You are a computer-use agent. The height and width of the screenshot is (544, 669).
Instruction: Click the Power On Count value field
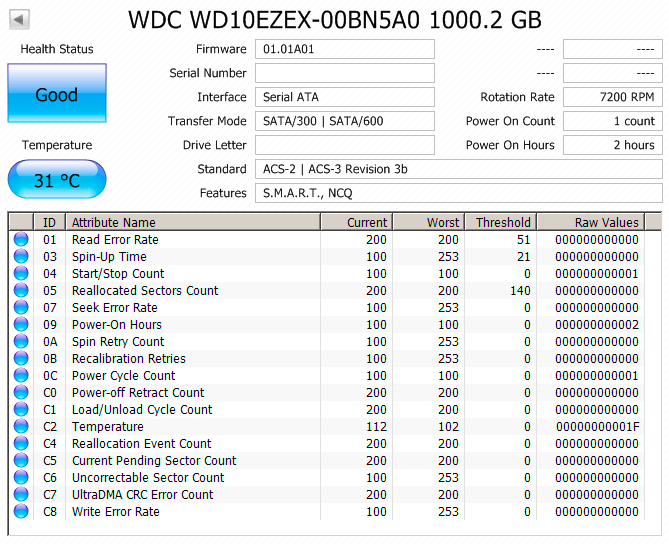click(x=613, y=121)
